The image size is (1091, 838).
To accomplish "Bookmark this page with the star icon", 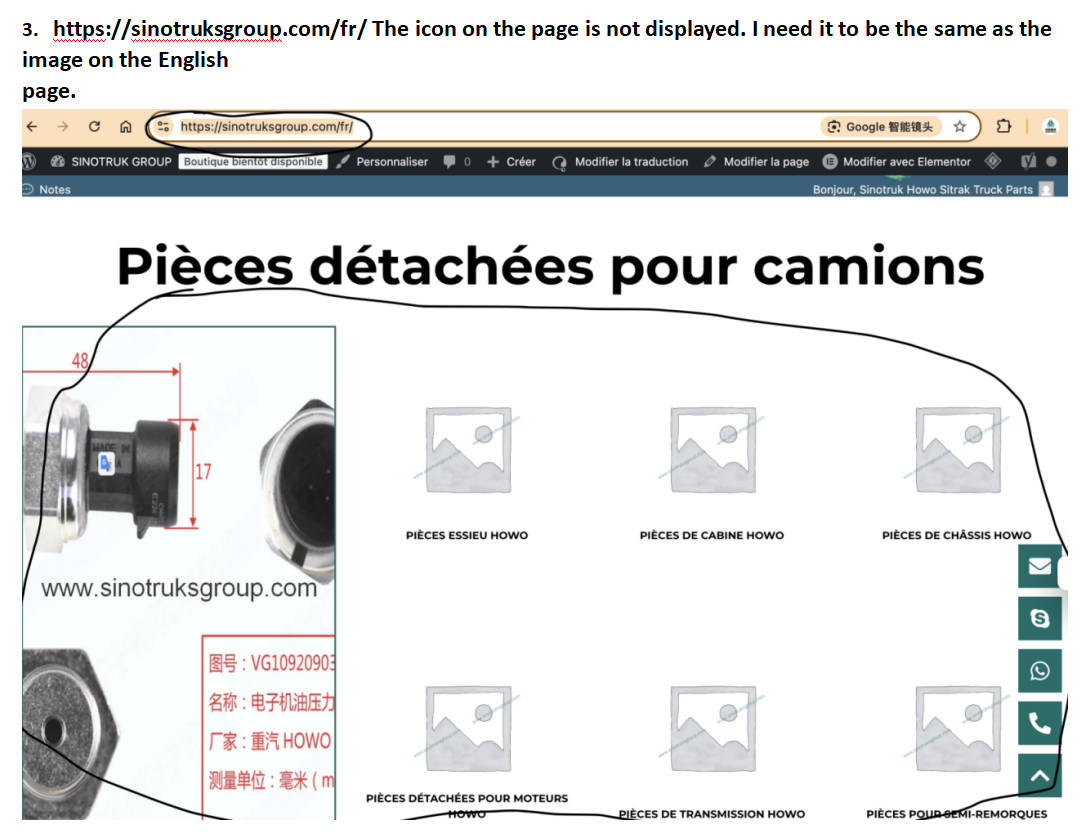I will click(959, 127).
